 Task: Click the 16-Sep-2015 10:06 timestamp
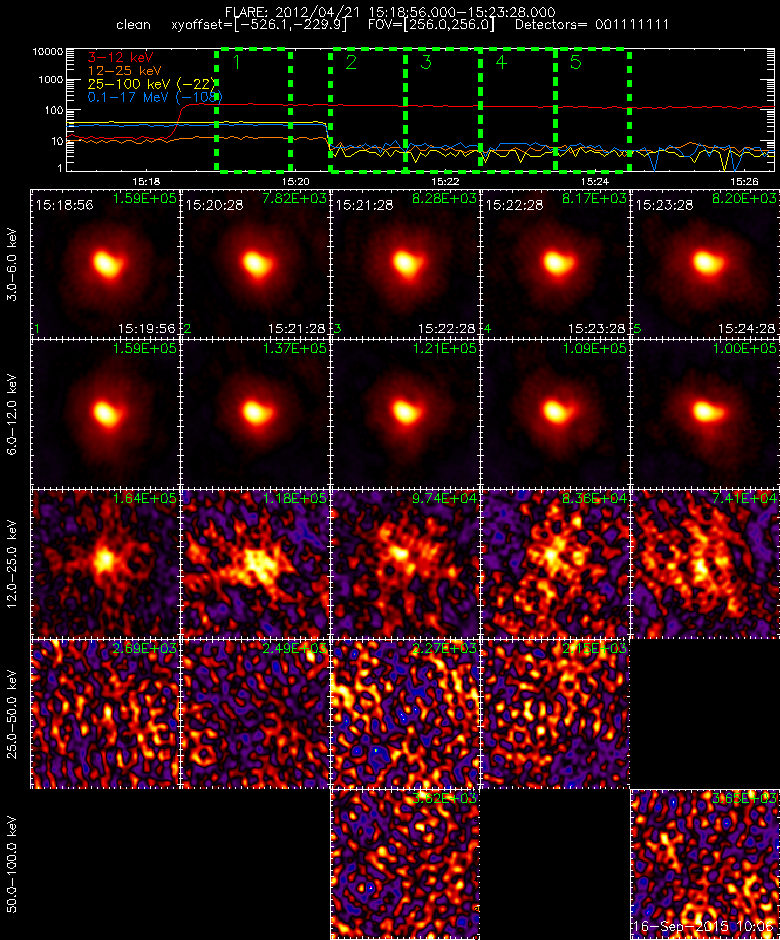coord(703,927)
